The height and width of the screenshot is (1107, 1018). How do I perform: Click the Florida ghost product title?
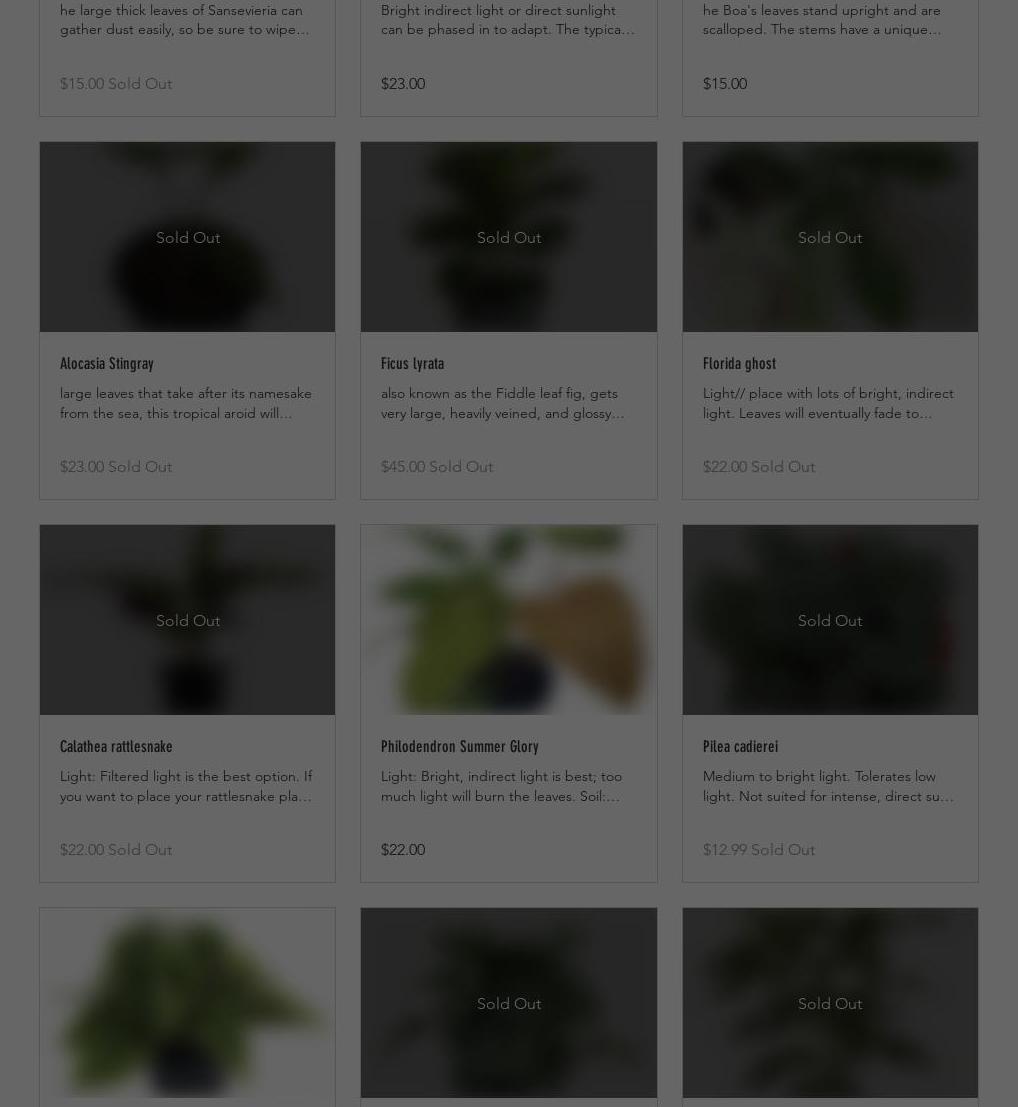pyautogui.click(x=739, y=364)
